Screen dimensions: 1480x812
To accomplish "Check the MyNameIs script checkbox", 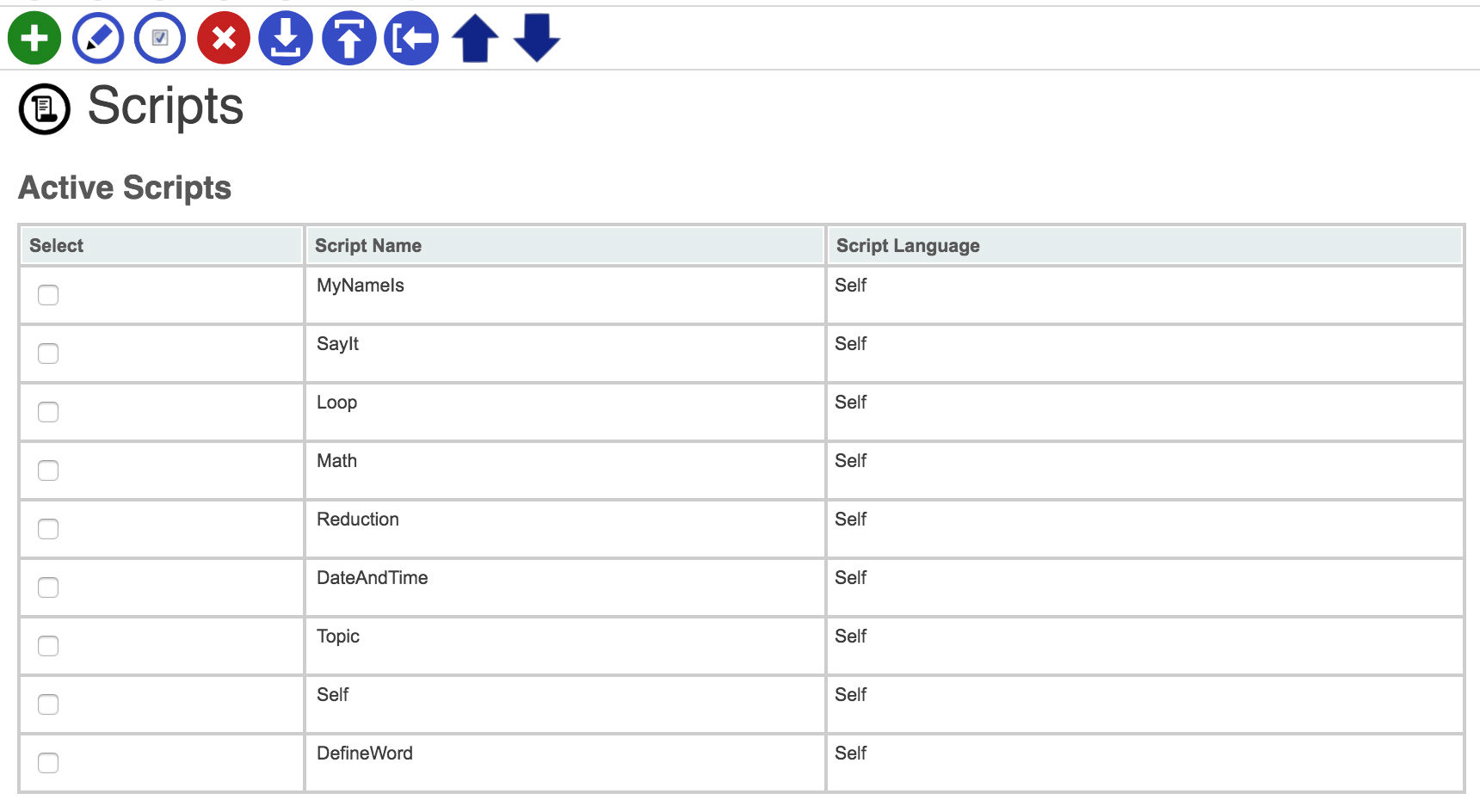I will tap(48, 295).
